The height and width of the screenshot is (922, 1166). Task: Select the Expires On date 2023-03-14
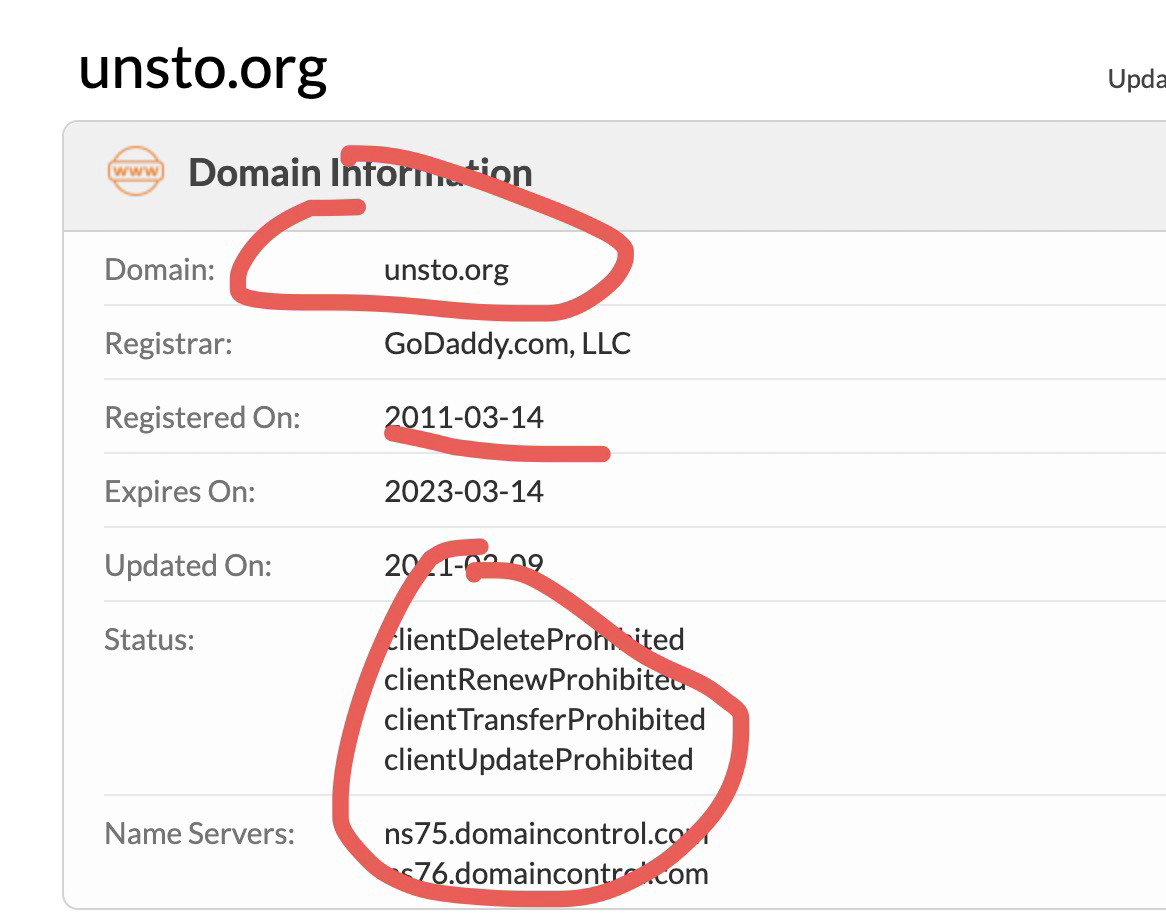click(x=464, y=491)
